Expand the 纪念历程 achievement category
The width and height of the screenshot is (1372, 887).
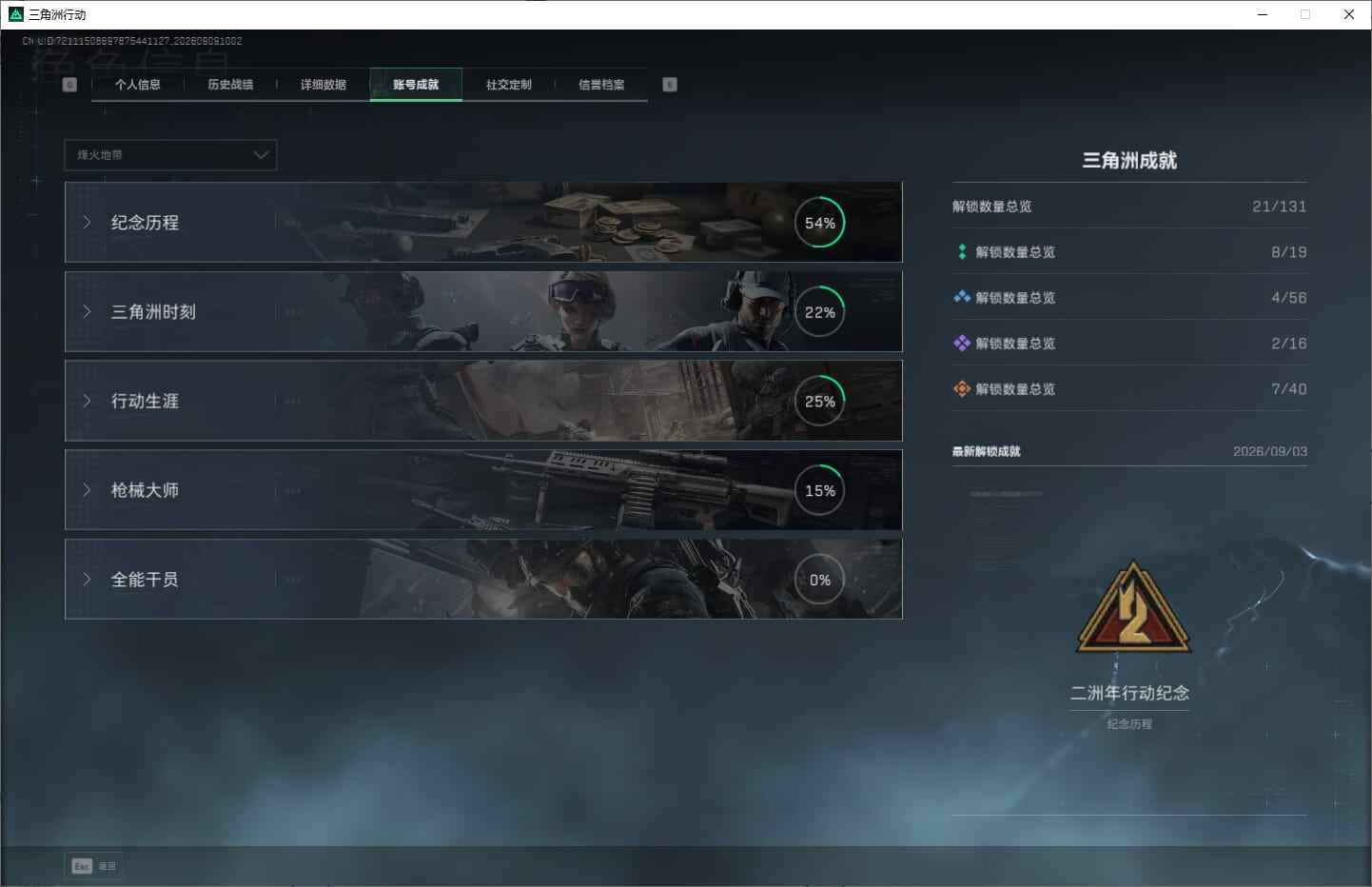pyautogui.click(x=483, y=223)
